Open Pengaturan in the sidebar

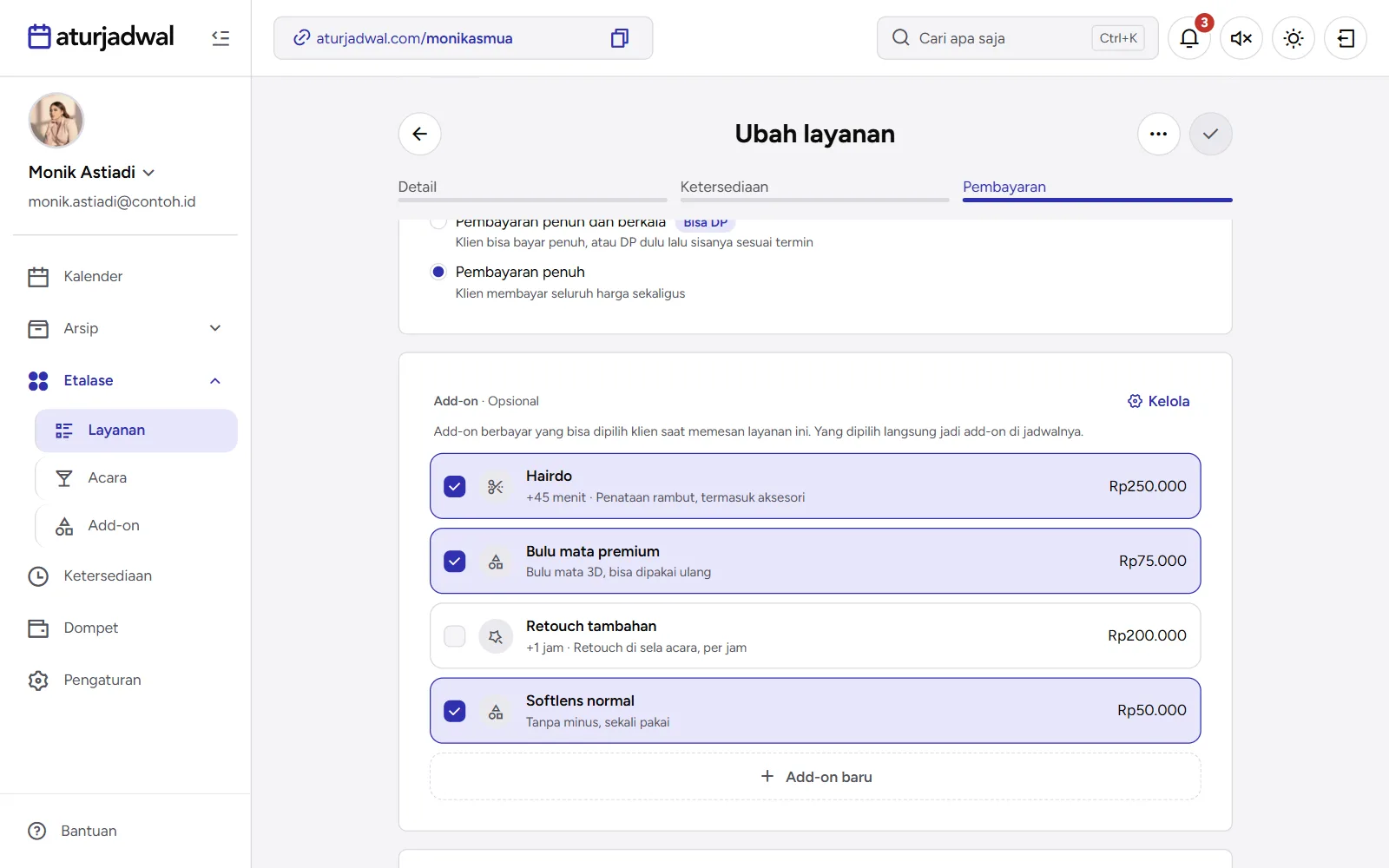coord(125,681)
